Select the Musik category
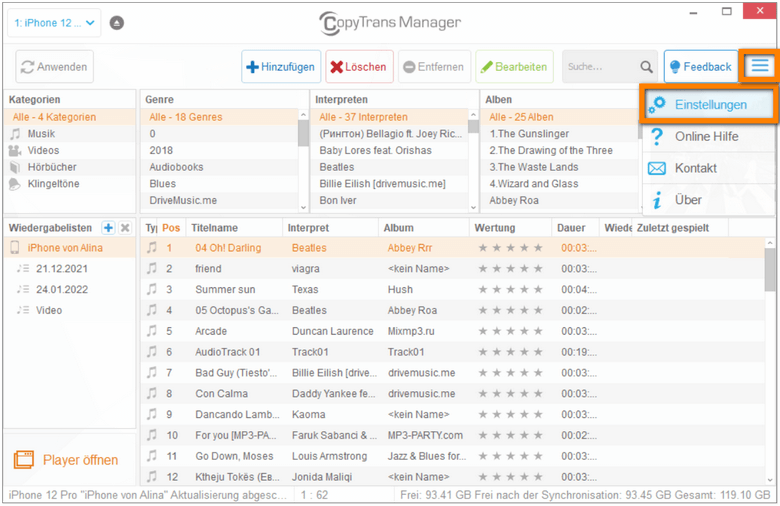 pyautogui.click(x=70, y=133)
